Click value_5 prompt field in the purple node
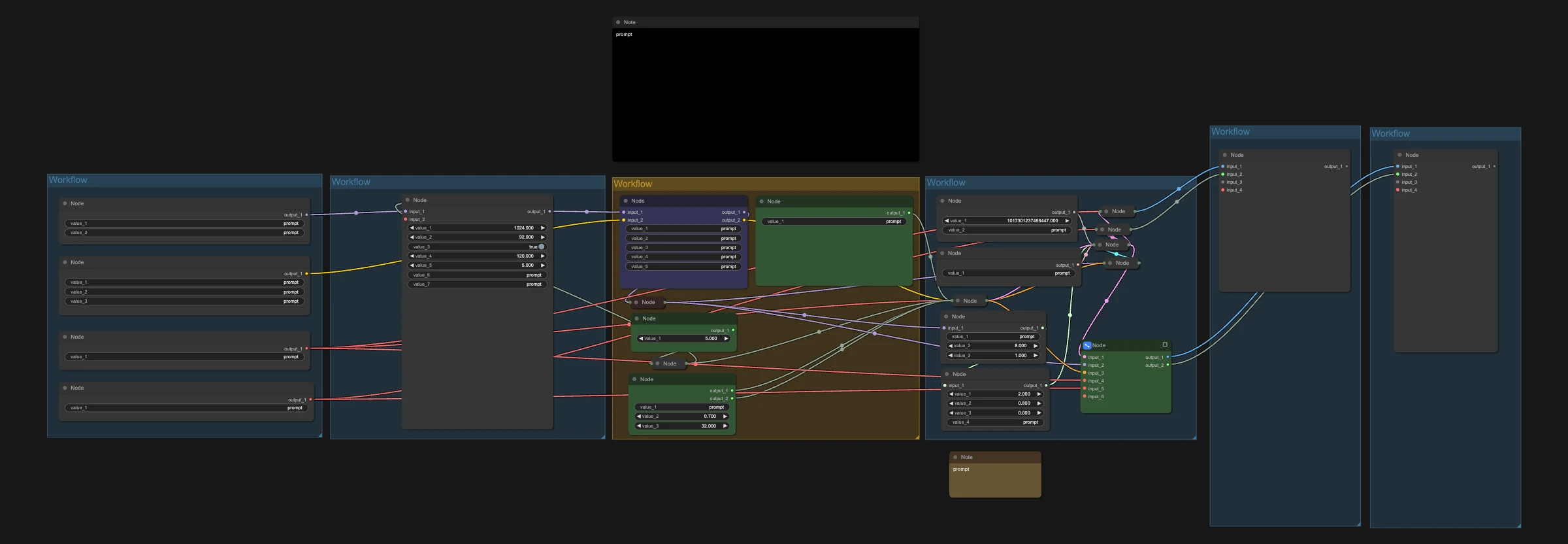This screenshot has height=544, width=1568. (x=683, y=267)
